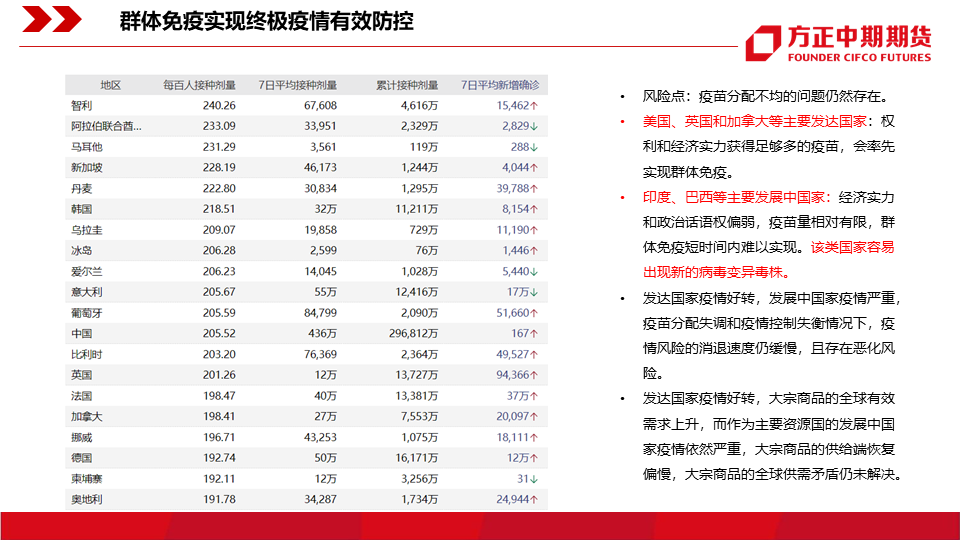Click the Founder CIFCO Futures logo icon
The image size is (960, 540).
[762, 43]
